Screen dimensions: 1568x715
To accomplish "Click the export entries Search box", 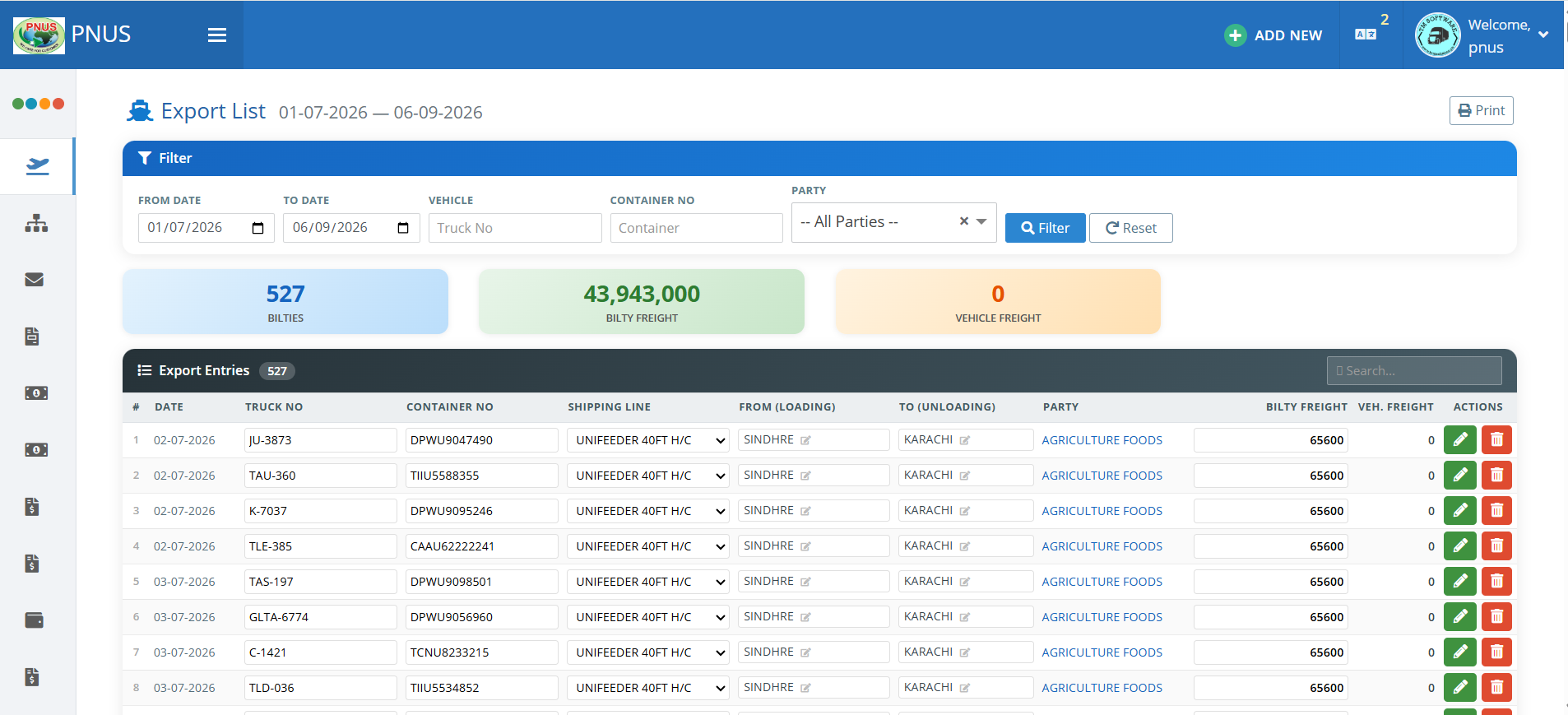I will click(1414, 370).
